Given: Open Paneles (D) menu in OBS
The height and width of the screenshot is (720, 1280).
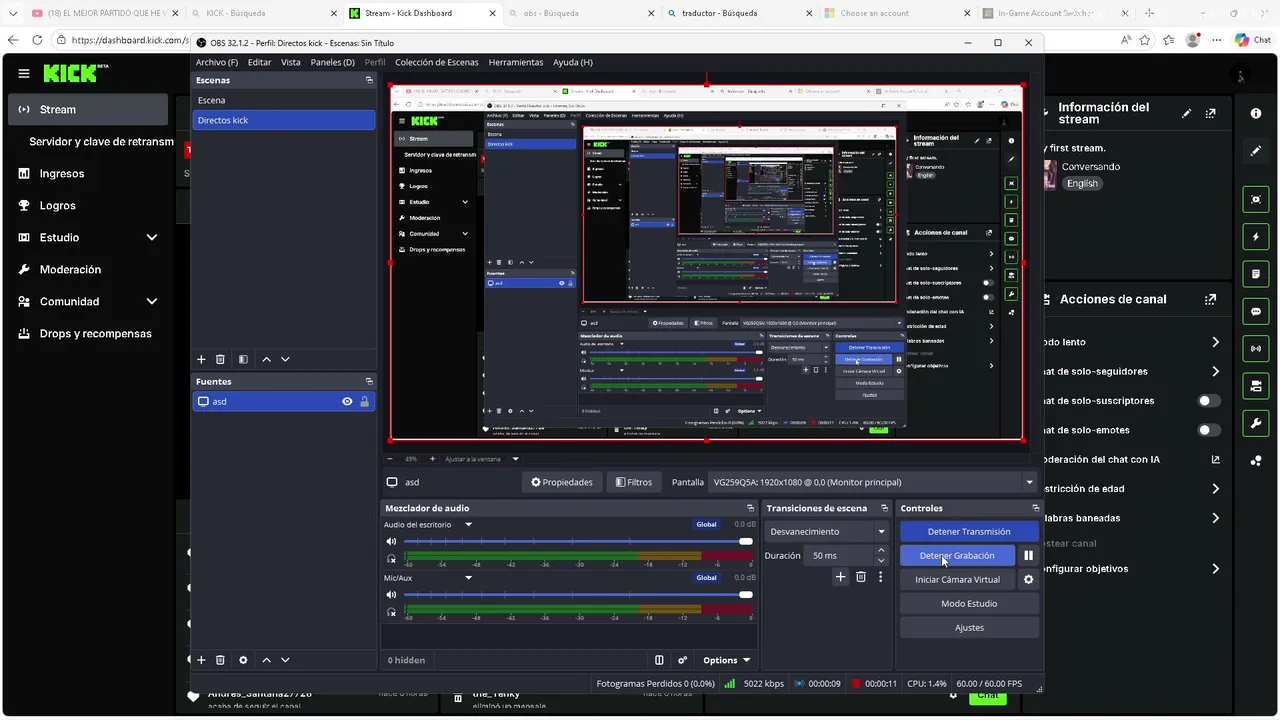Looking at the screenshot, I should (332, 62).
